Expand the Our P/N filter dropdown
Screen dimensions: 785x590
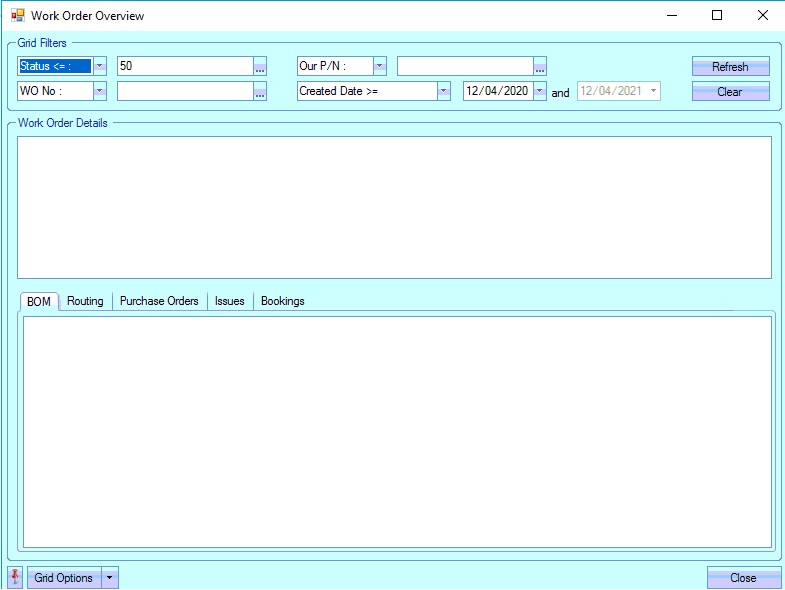(x=380, y=66)
